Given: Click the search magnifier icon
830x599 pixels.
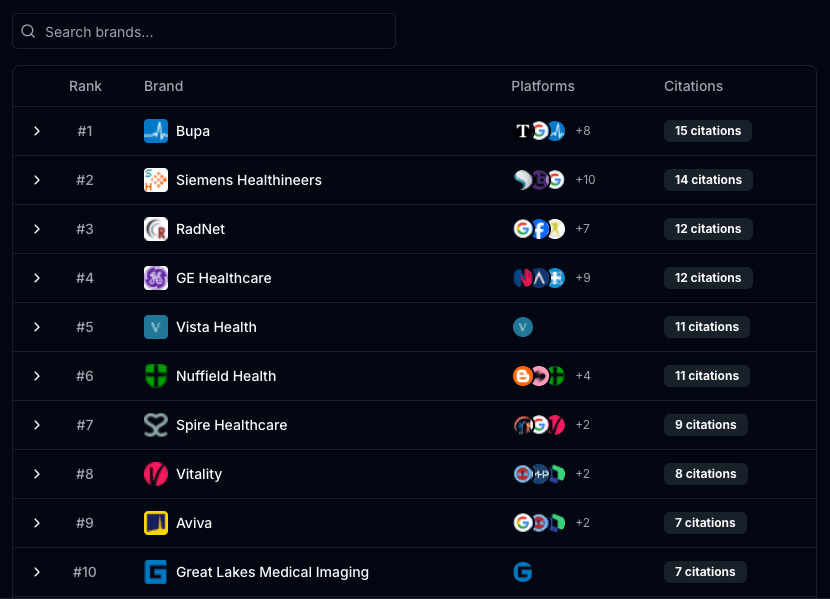Looking at the screenshot, I should pyautogui.click(x=29, y=32).
